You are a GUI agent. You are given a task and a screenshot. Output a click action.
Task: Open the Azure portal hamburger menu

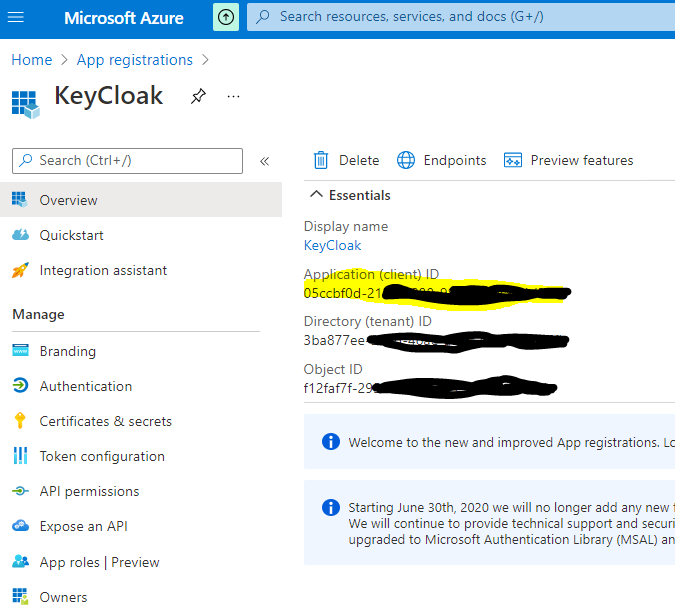pyautogui.click(x=16, y=17)
